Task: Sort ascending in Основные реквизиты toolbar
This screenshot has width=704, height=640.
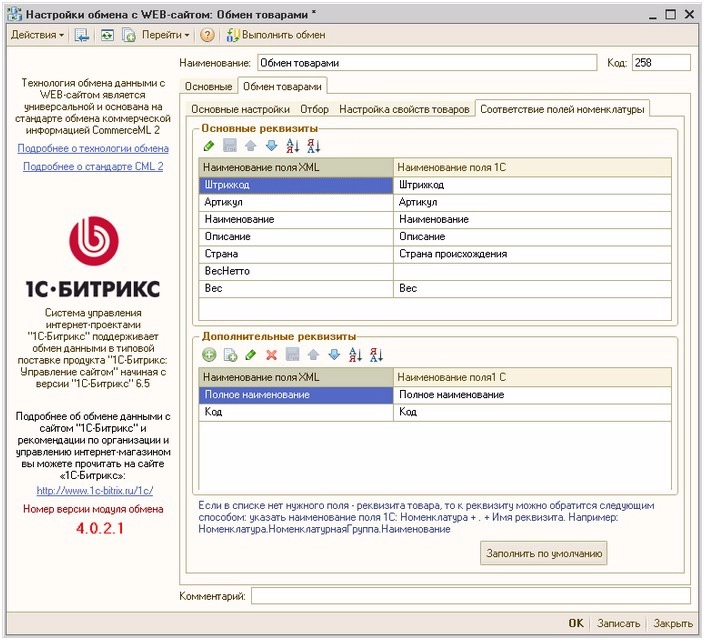Action: pyautogui.click(x=293, y=146)
